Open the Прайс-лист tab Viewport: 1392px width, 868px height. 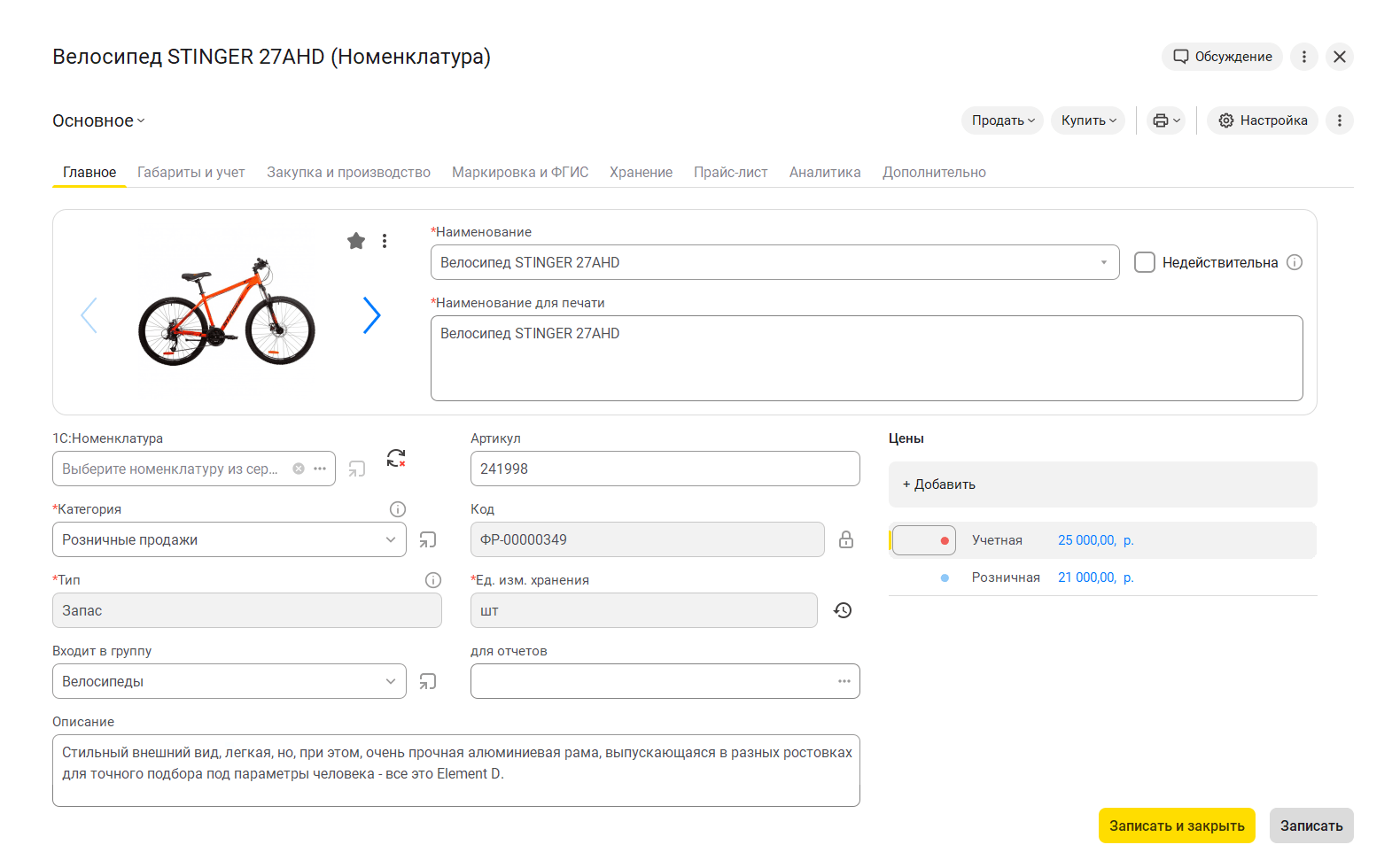point(730,172)
